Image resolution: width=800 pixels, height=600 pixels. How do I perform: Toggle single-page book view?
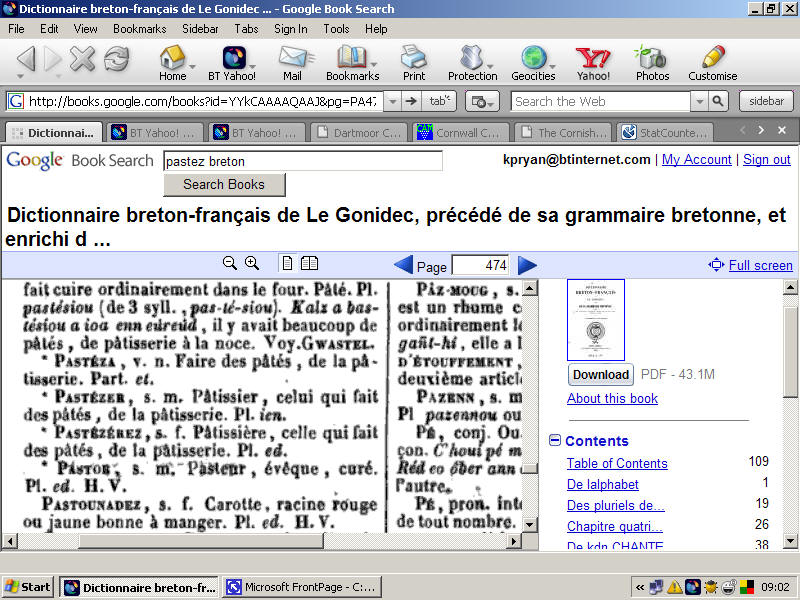287,263
